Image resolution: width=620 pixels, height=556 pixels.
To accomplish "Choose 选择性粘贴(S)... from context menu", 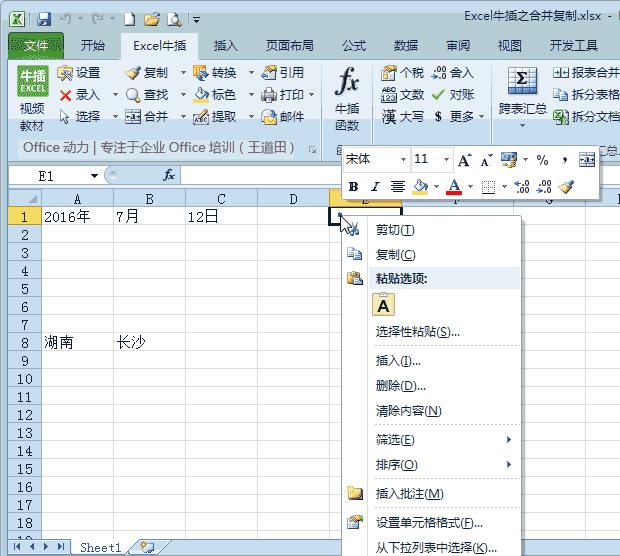I will (x=432, y=331).
